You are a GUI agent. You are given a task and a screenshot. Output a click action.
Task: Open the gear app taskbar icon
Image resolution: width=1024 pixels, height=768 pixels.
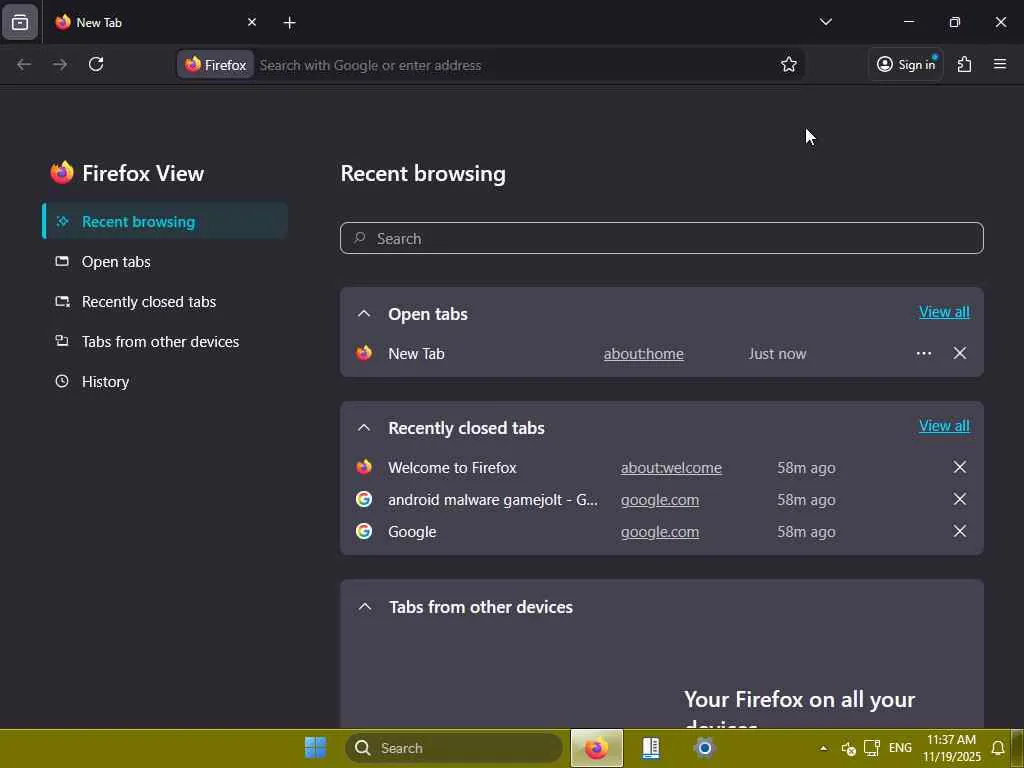click(x=705, y=748)
